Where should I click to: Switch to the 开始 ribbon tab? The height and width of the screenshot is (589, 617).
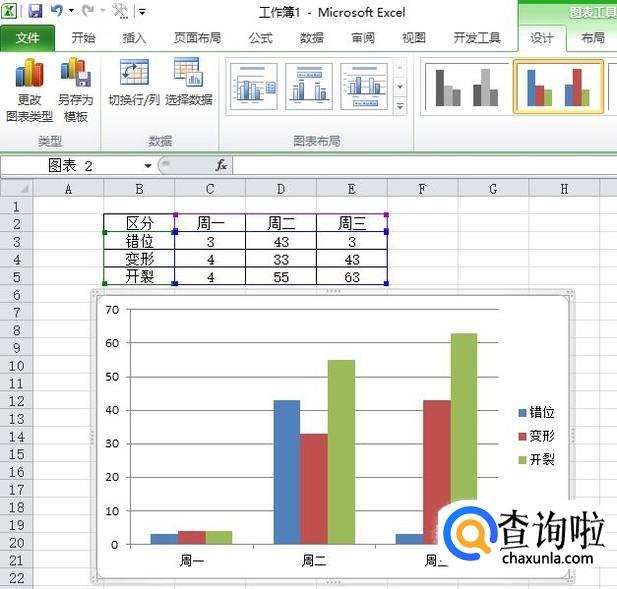click(x=83, y=38)
